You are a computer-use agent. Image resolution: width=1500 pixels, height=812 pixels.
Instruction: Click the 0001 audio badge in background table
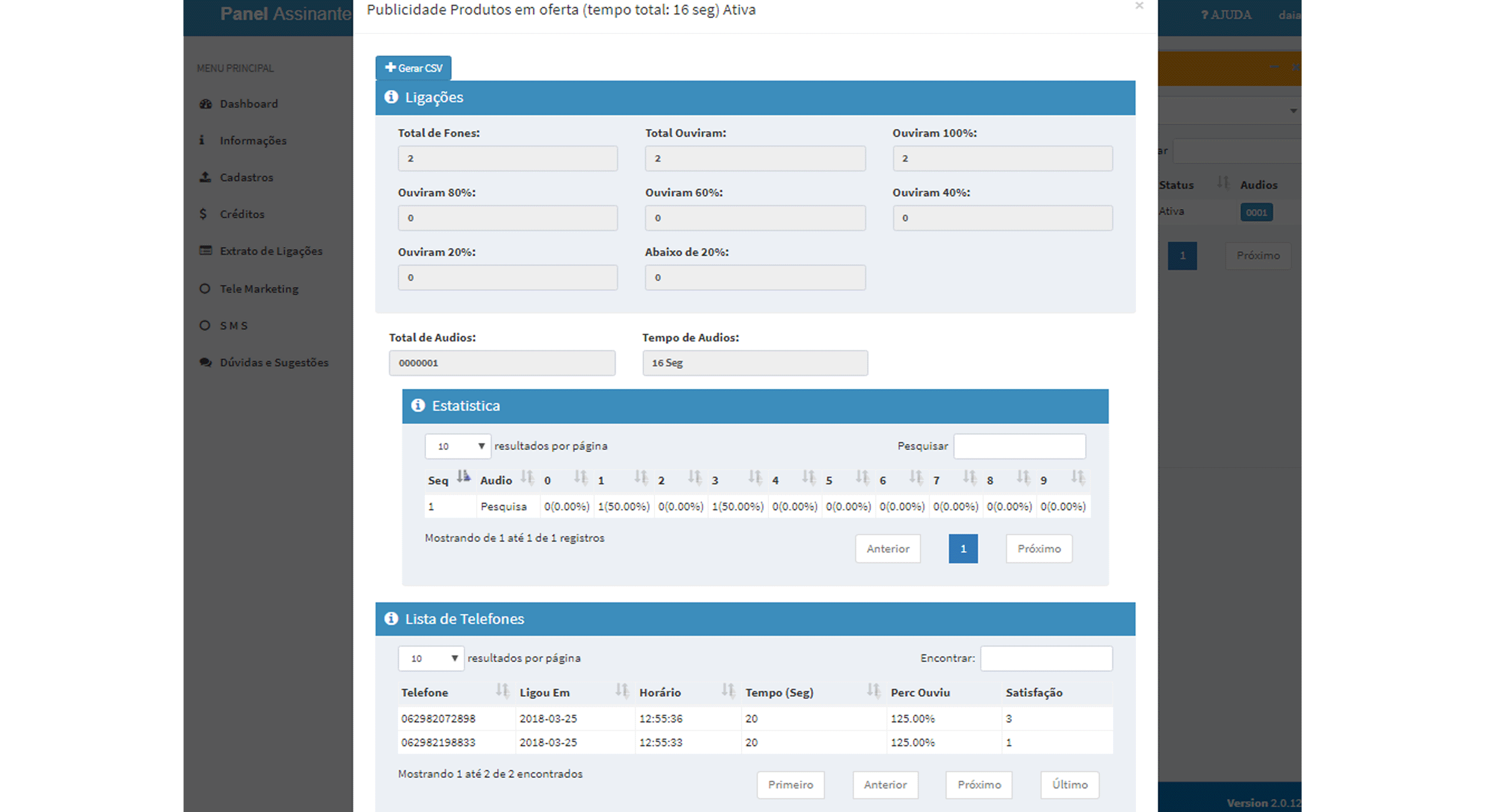(1256, 213)
